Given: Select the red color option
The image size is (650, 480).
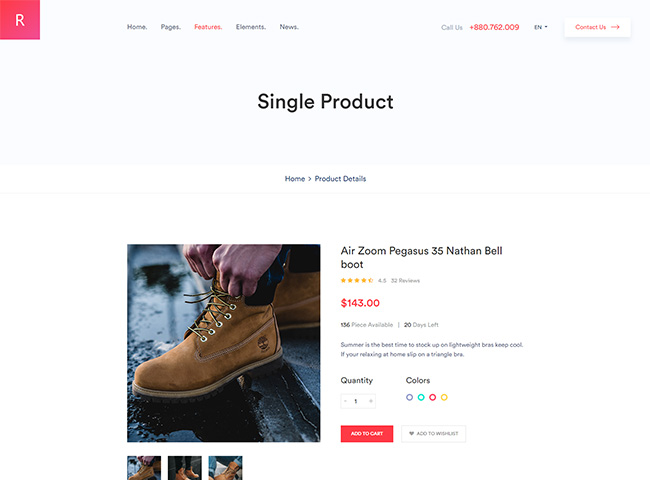Looking at the screenshot, I should point(432,397).
